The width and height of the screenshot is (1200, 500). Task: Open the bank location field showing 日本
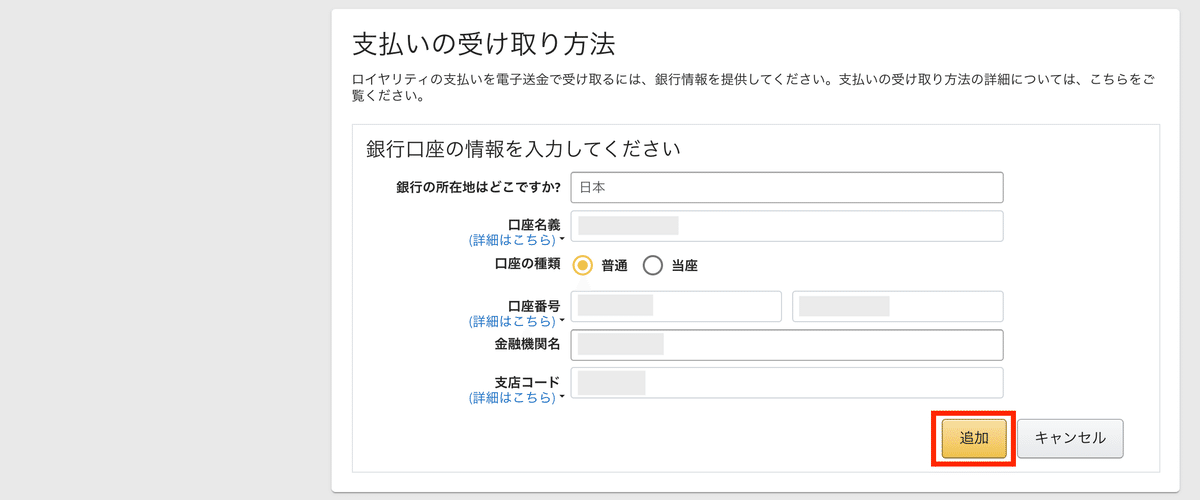(787, 187)
